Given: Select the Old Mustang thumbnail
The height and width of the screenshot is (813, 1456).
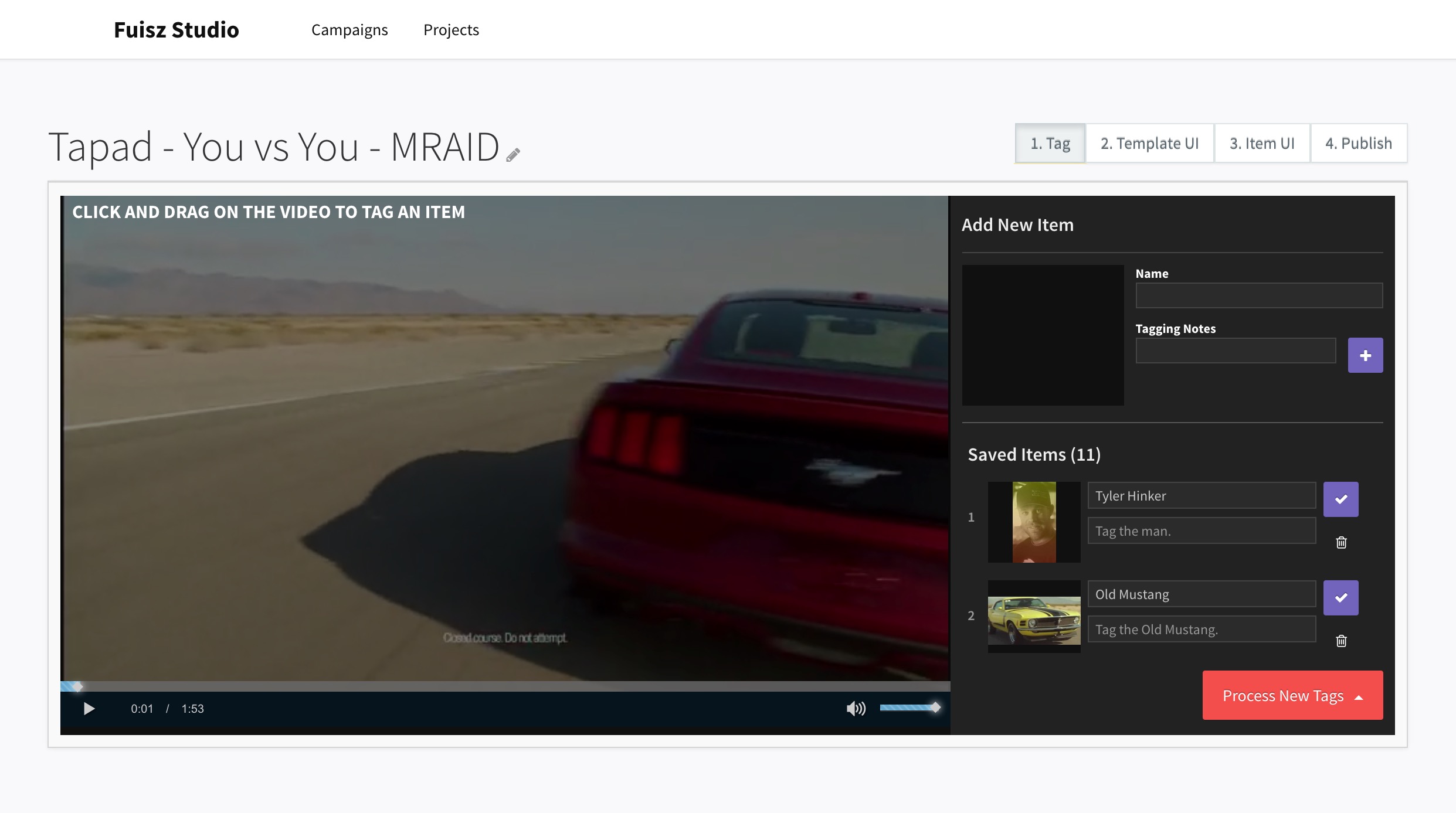Looking at the screenshot, I should pyautogui.click(x=1034, y=616).
